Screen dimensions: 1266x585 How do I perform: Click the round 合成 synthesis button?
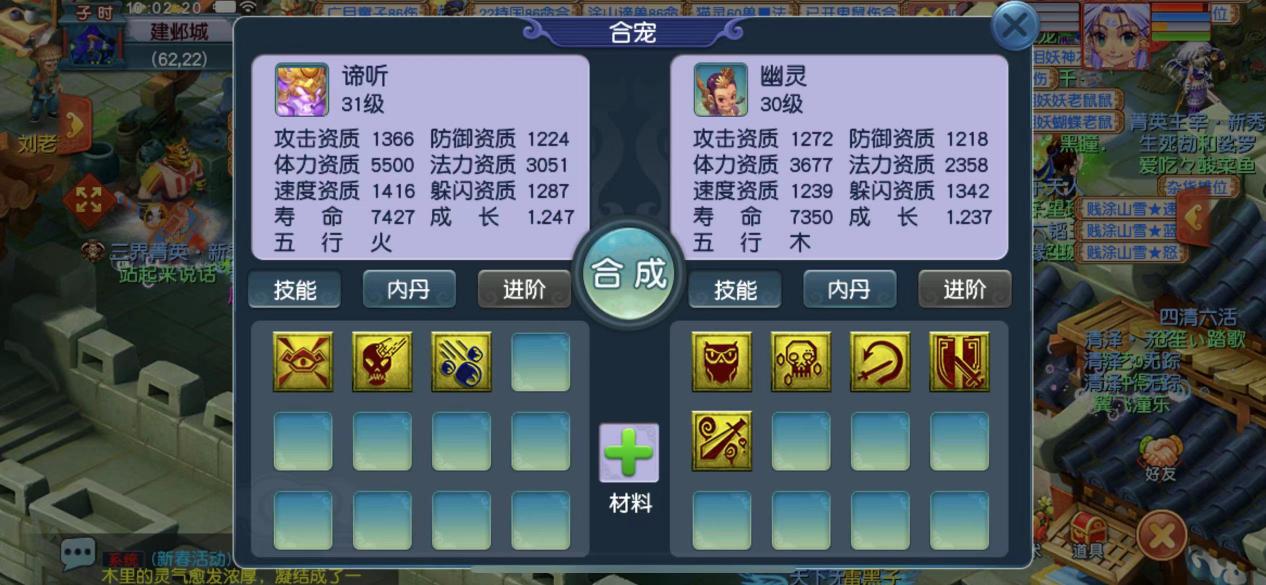629,274
